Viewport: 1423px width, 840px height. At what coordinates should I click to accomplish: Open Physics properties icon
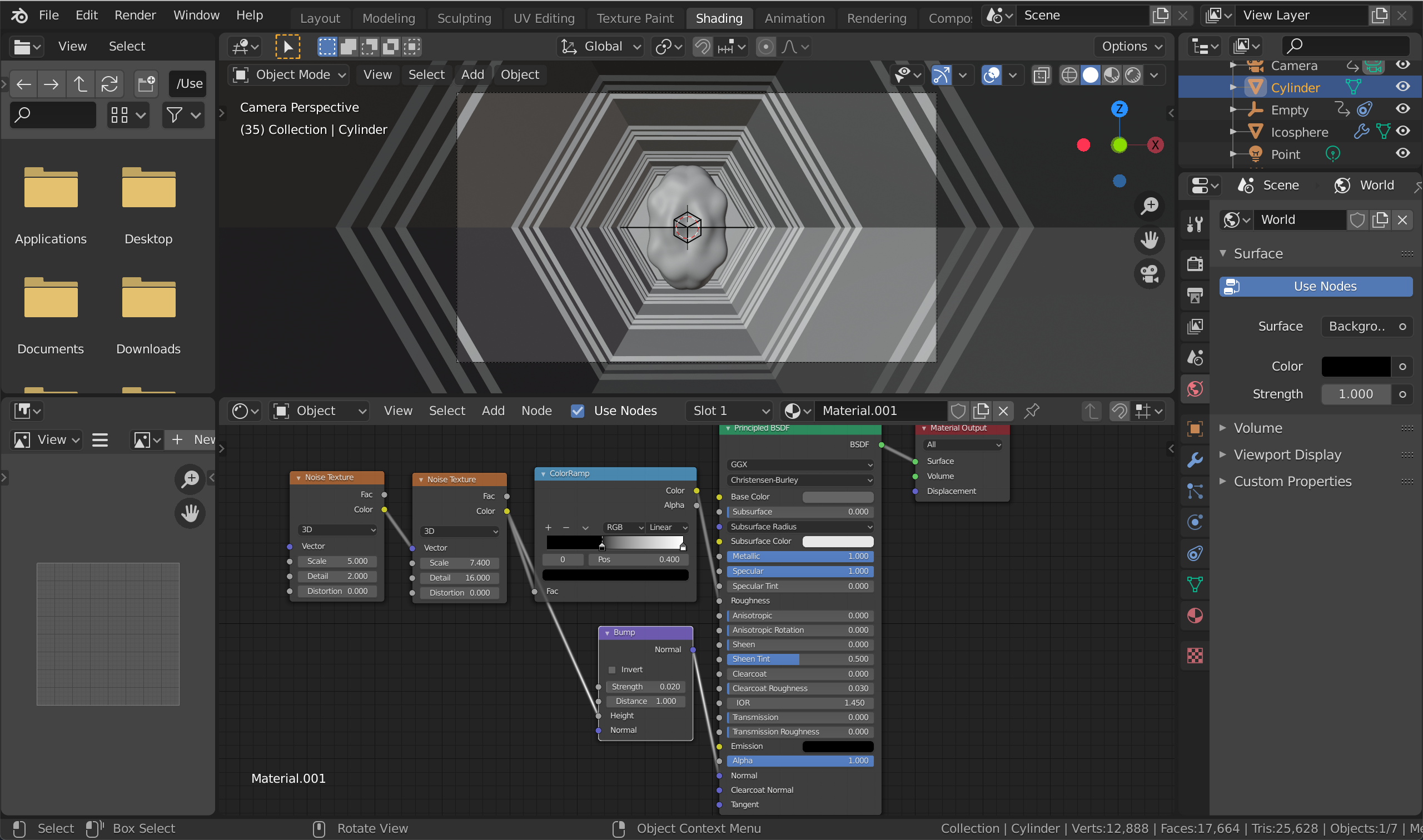click(x=1195, y=522)
